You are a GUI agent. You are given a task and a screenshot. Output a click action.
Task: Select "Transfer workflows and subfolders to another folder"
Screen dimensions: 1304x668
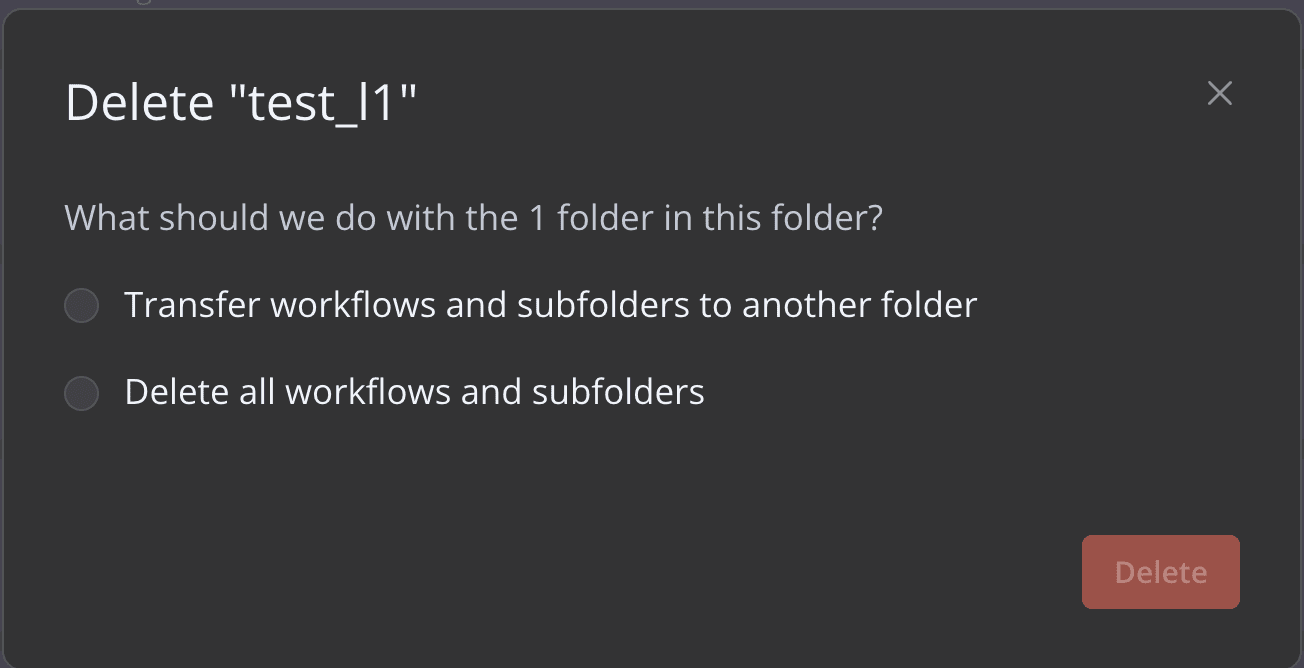[x=81, y=305]
